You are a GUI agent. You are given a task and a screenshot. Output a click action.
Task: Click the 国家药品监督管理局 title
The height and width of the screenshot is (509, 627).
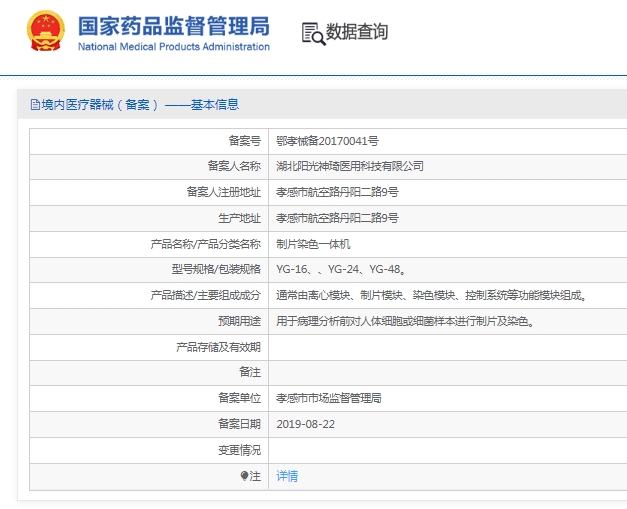pos(174,26)
